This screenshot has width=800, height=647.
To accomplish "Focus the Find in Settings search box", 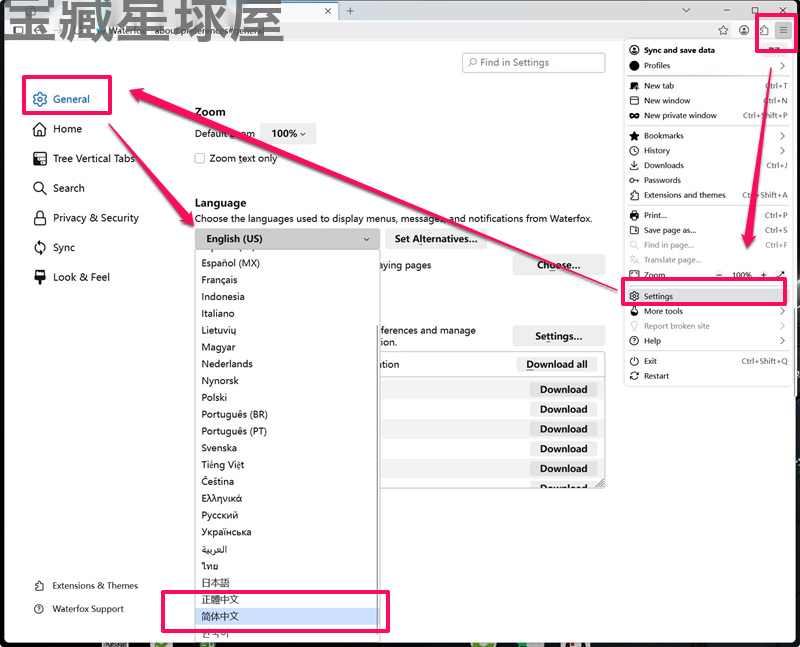I will [x=534, y=62].
